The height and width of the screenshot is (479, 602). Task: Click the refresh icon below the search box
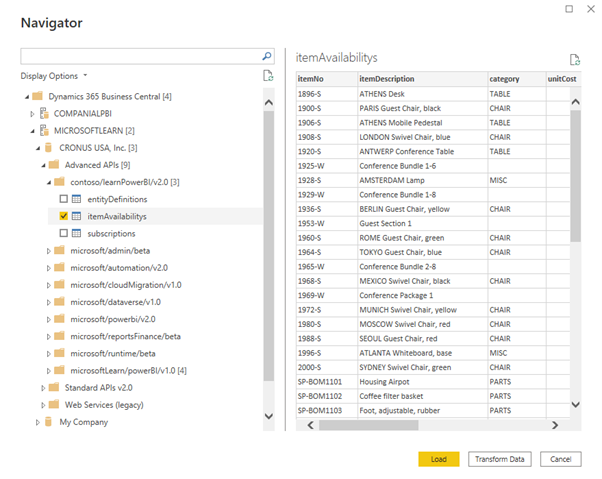point(268,76)
